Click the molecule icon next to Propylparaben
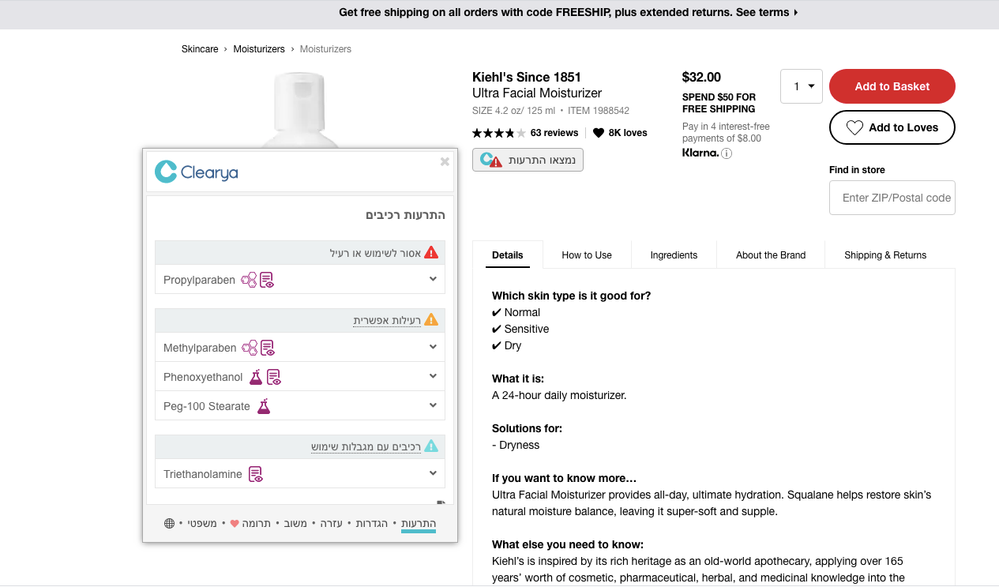Viewport: 999px width, 588px height. [249, 281]
